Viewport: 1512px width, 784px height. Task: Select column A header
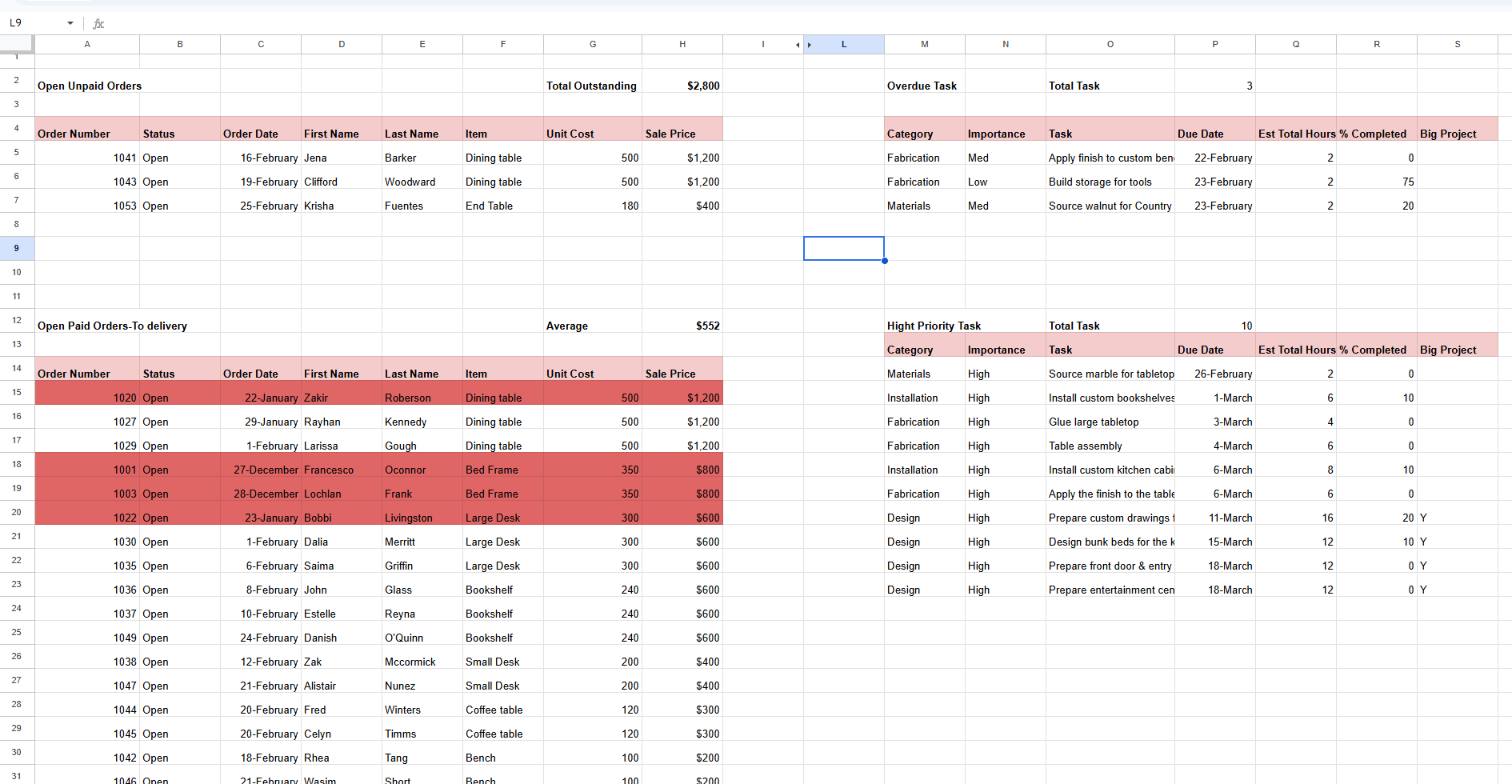[x=87, y=44]
